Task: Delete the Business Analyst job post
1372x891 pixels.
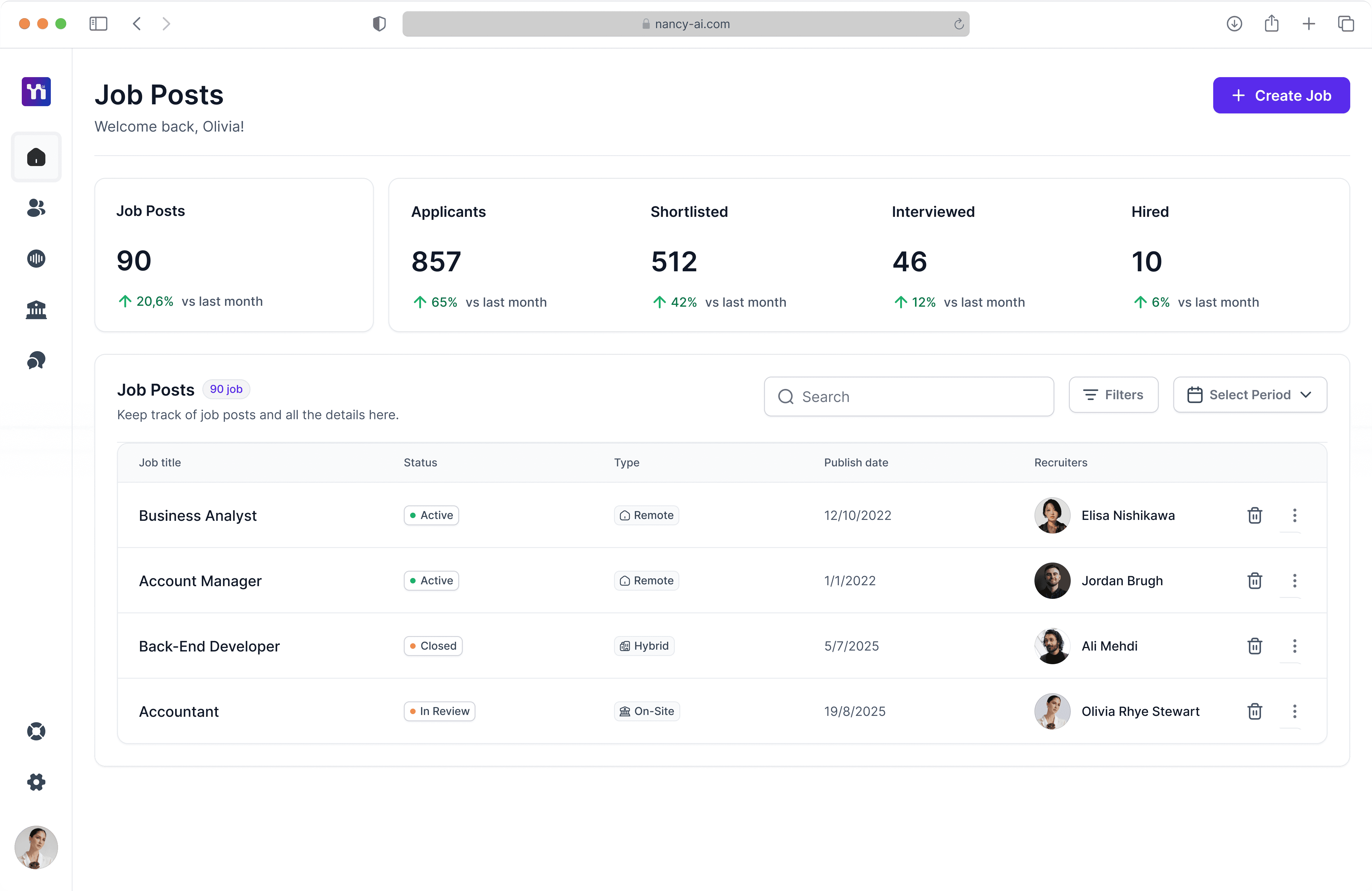Action: point(1255,515)
